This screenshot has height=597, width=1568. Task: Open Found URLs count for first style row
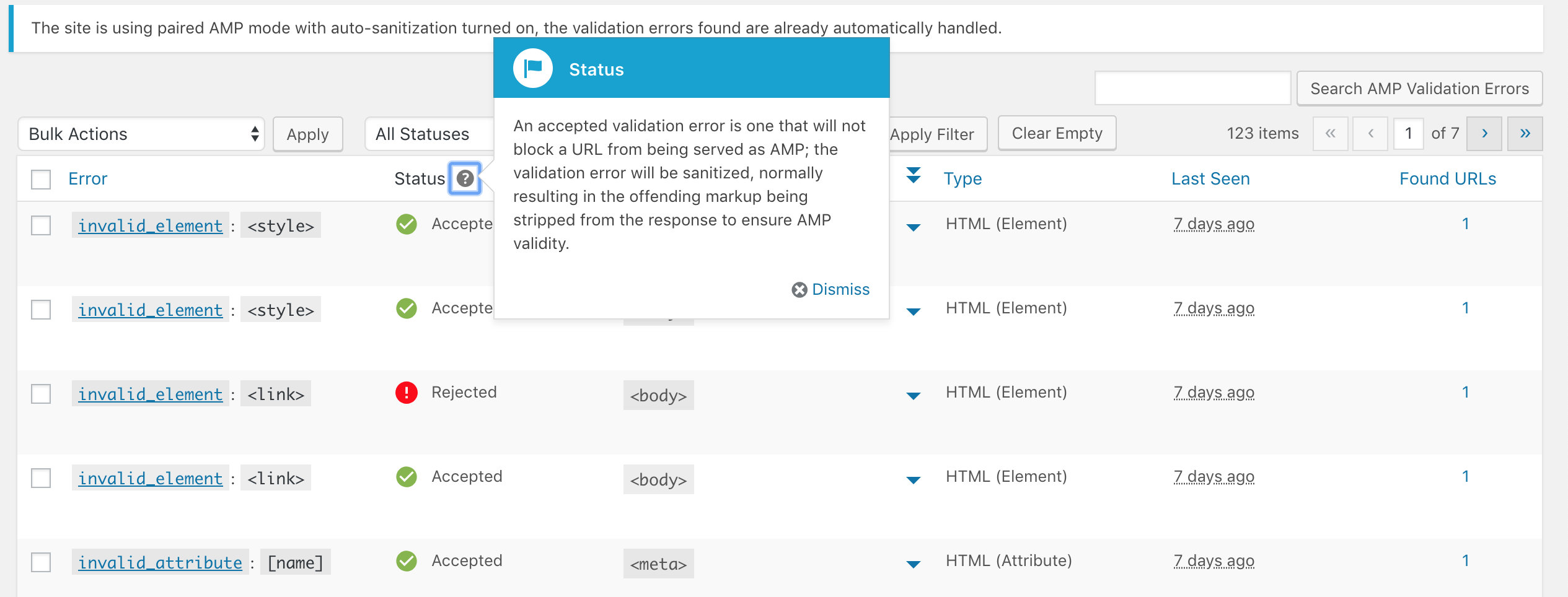click(1466, 224)
